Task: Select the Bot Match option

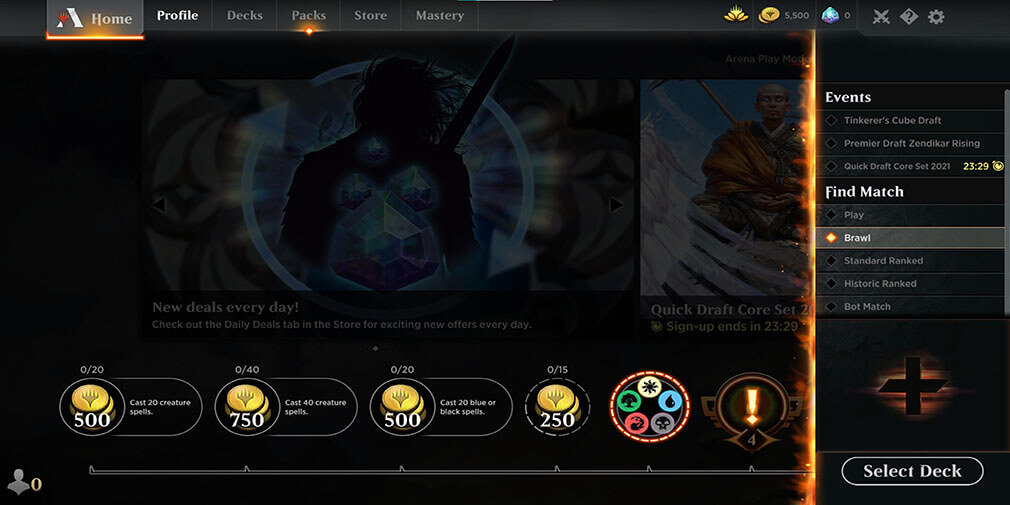Action: click(910, 307)
